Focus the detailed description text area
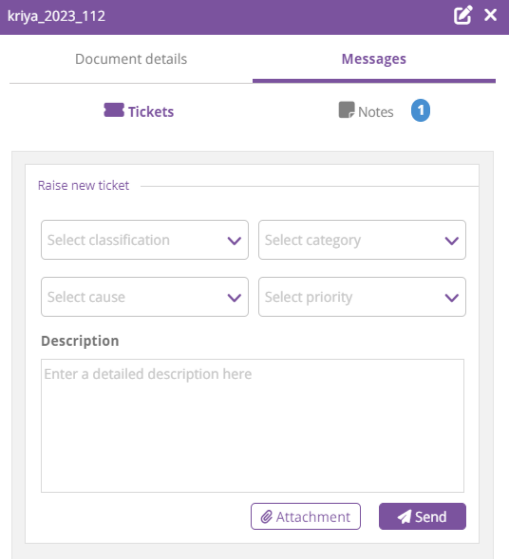The width and height of the screenshot is (509, 559). [x=252, y=426]
